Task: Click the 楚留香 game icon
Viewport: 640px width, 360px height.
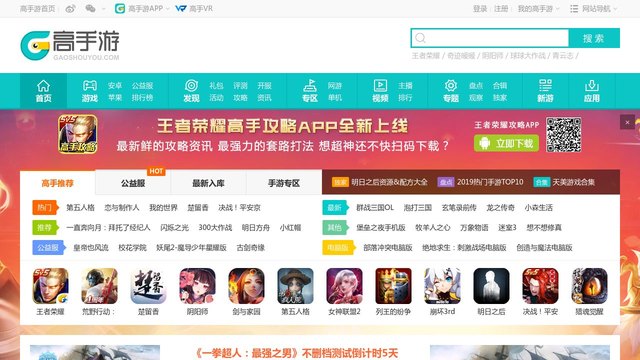Action: [149, 286]
